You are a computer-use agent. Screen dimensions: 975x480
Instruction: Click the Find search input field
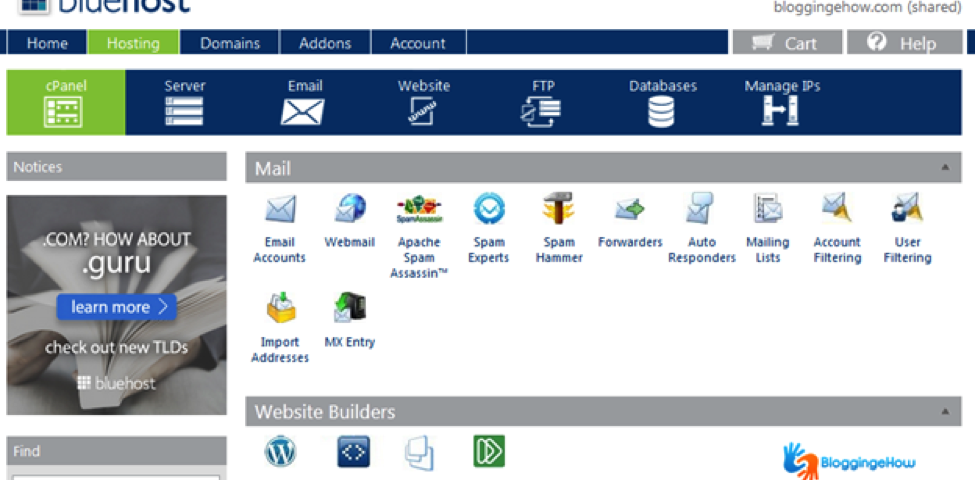point(116,478)
